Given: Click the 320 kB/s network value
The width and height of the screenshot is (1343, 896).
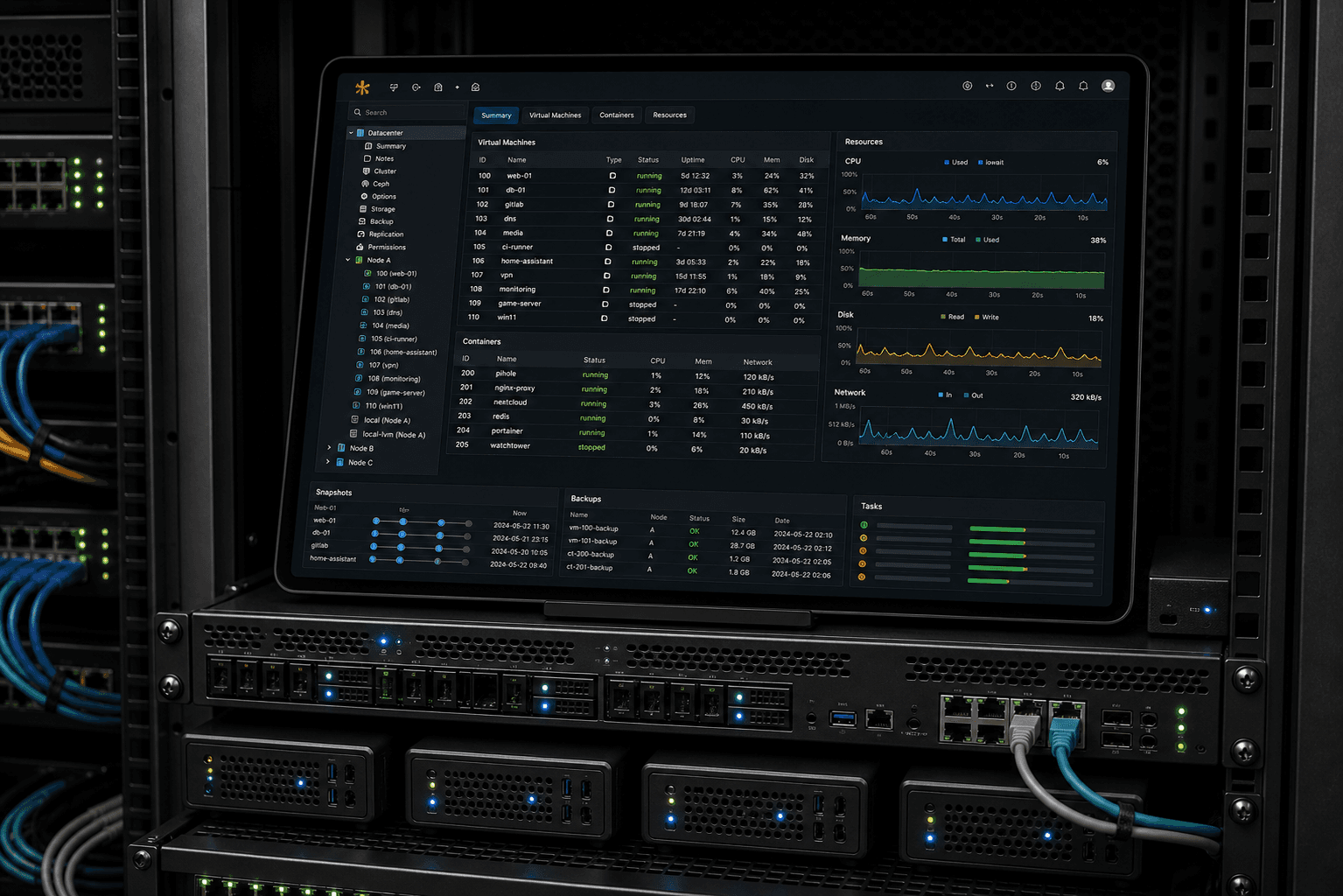Looking at the screenshot, I should [1086, 397].
